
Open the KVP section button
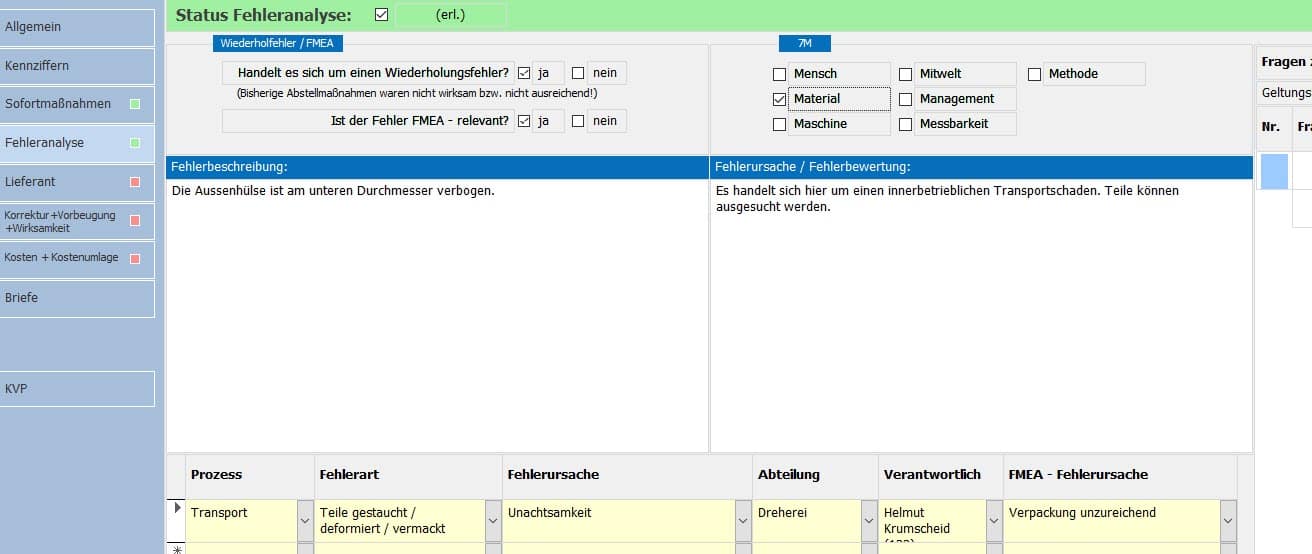click(x=78, y=389)
